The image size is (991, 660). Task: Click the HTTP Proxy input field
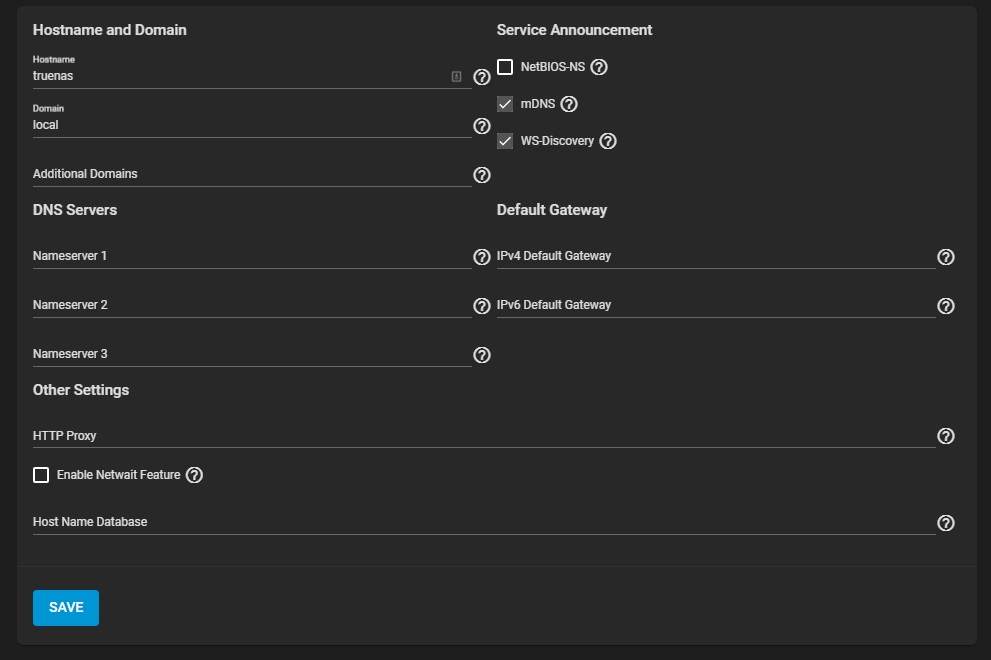click(x=483, y=436)
